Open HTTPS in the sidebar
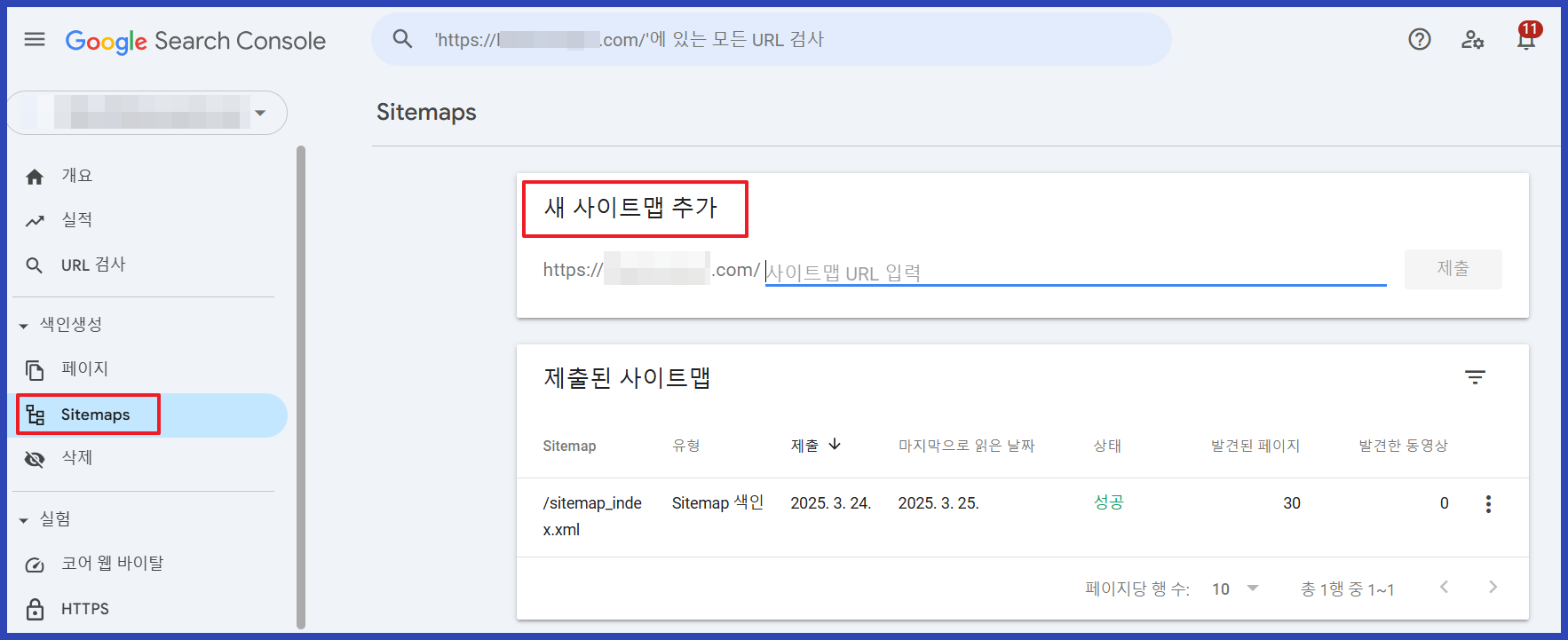The image size is (1568, 640). point(147,609)
